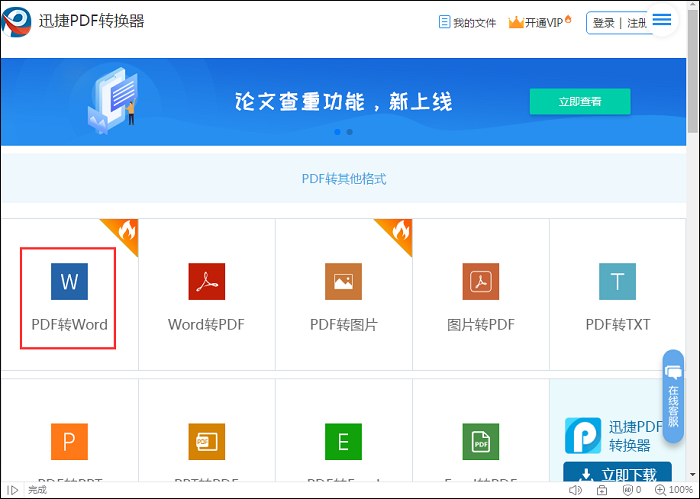The image size is (700, 499).
Task: Click the Excel转PDF icon
Action: [480, 441]
